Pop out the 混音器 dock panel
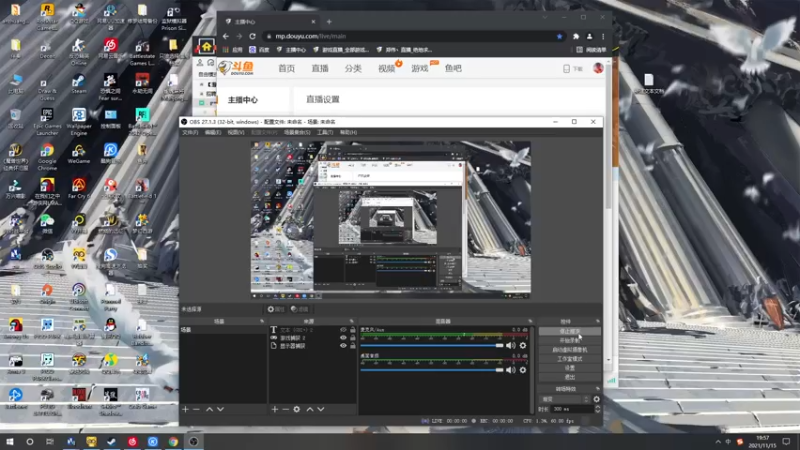The image size is (800, 450). 530,321
